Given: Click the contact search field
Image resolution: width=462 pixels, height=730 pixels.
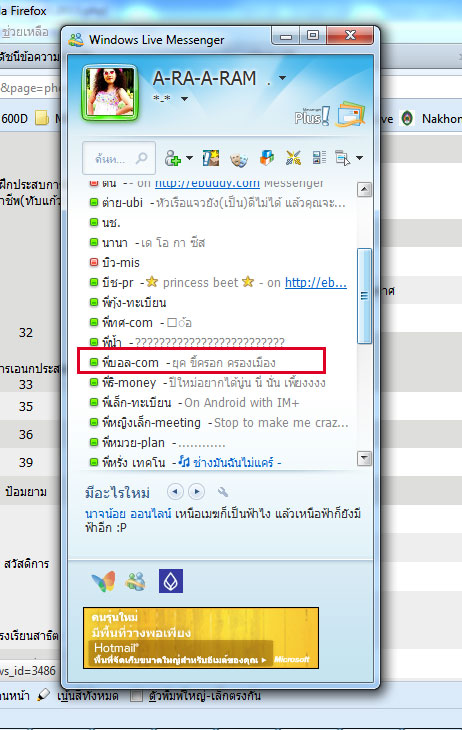Looking at the screenshot, I should [x=119, y=158].
